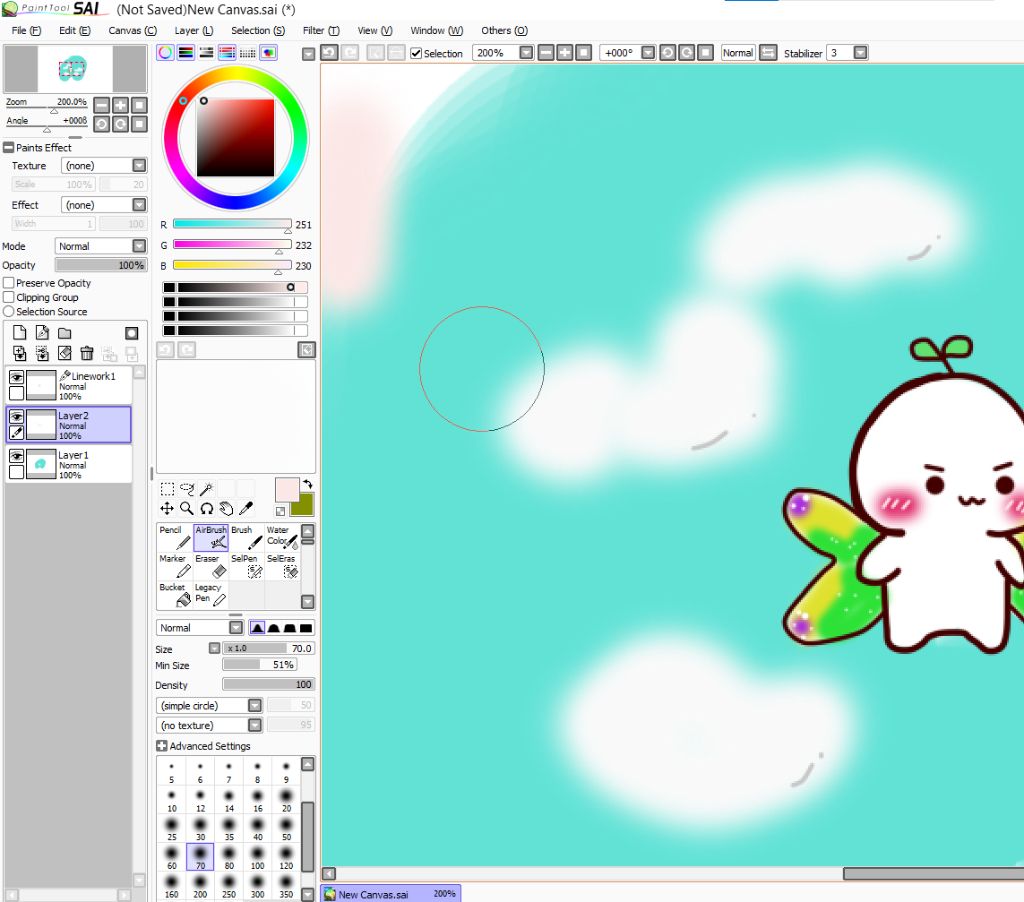Open the Others menu
The image size is (1024, 902).
click(504, 31)
